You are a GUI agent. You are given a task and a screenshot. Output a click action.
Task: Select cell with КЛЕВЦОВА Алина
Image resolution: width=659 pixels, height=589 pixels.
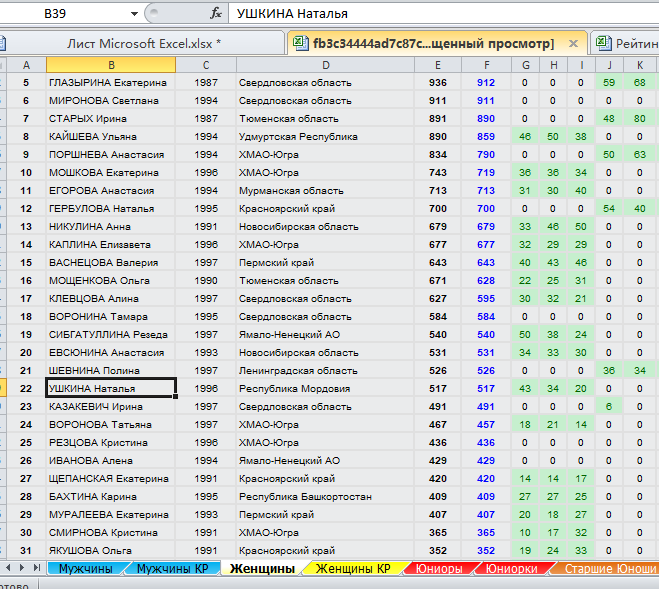[111, 299]
